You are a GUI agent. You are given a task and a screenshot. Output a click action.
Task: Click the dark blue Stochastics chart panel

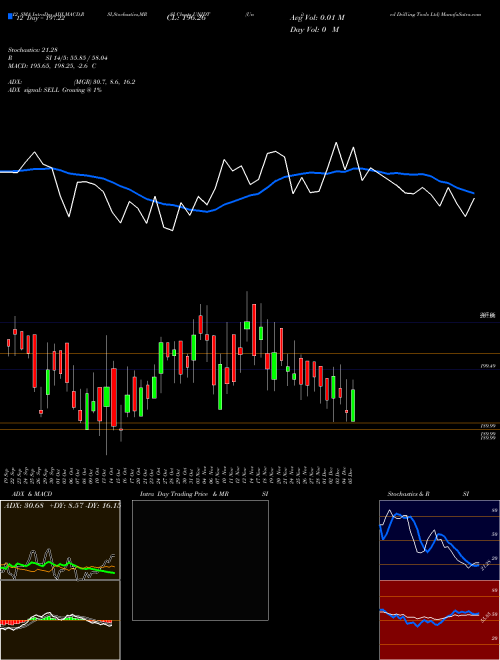(x=439, y=540)
